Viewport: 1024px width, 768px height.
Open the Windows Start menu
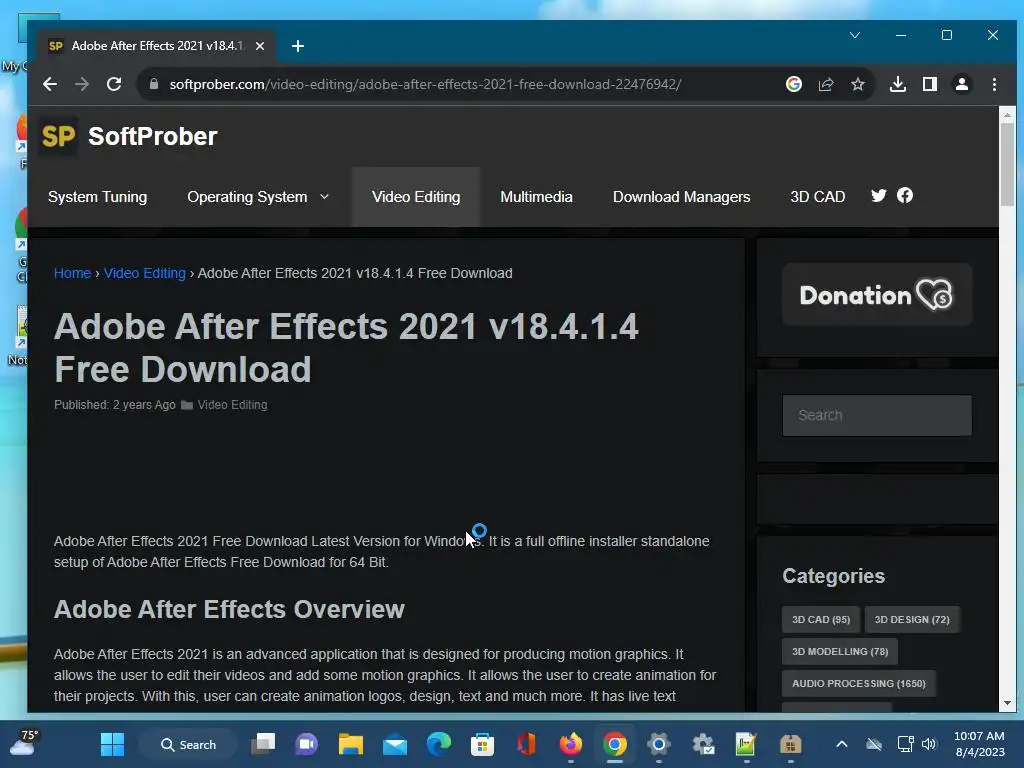pyautogui.click(x=112, y=744)
